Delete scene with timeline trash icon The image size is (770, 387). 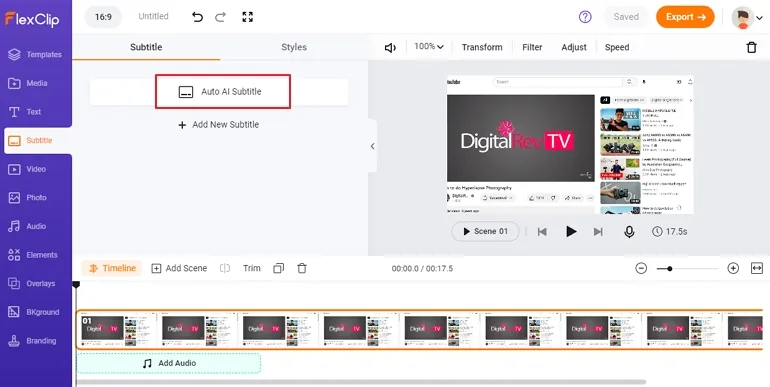click(x=302, y=268)
